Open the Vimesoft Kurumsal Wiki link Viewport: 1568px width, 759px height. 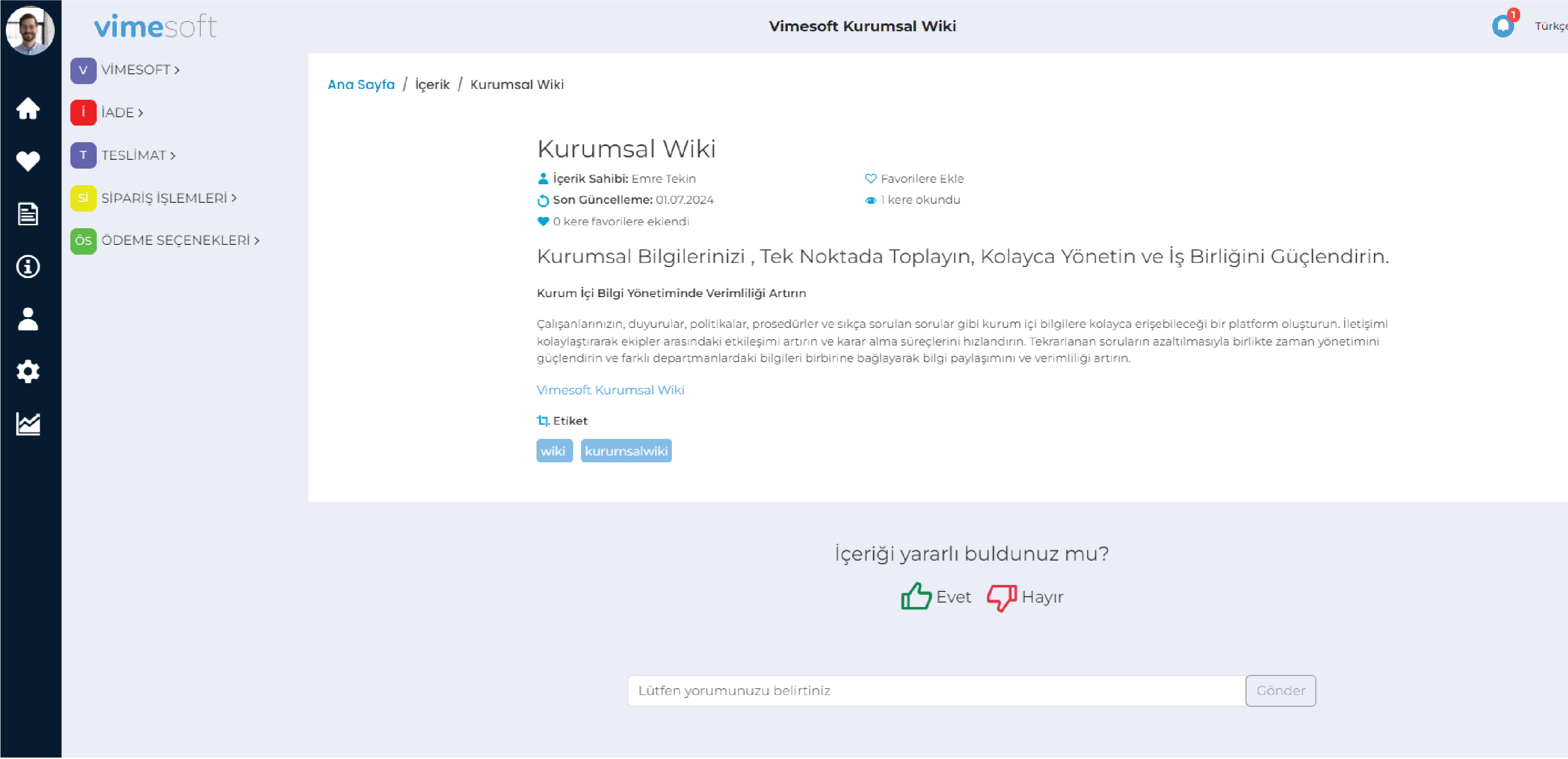click(610, 390)
